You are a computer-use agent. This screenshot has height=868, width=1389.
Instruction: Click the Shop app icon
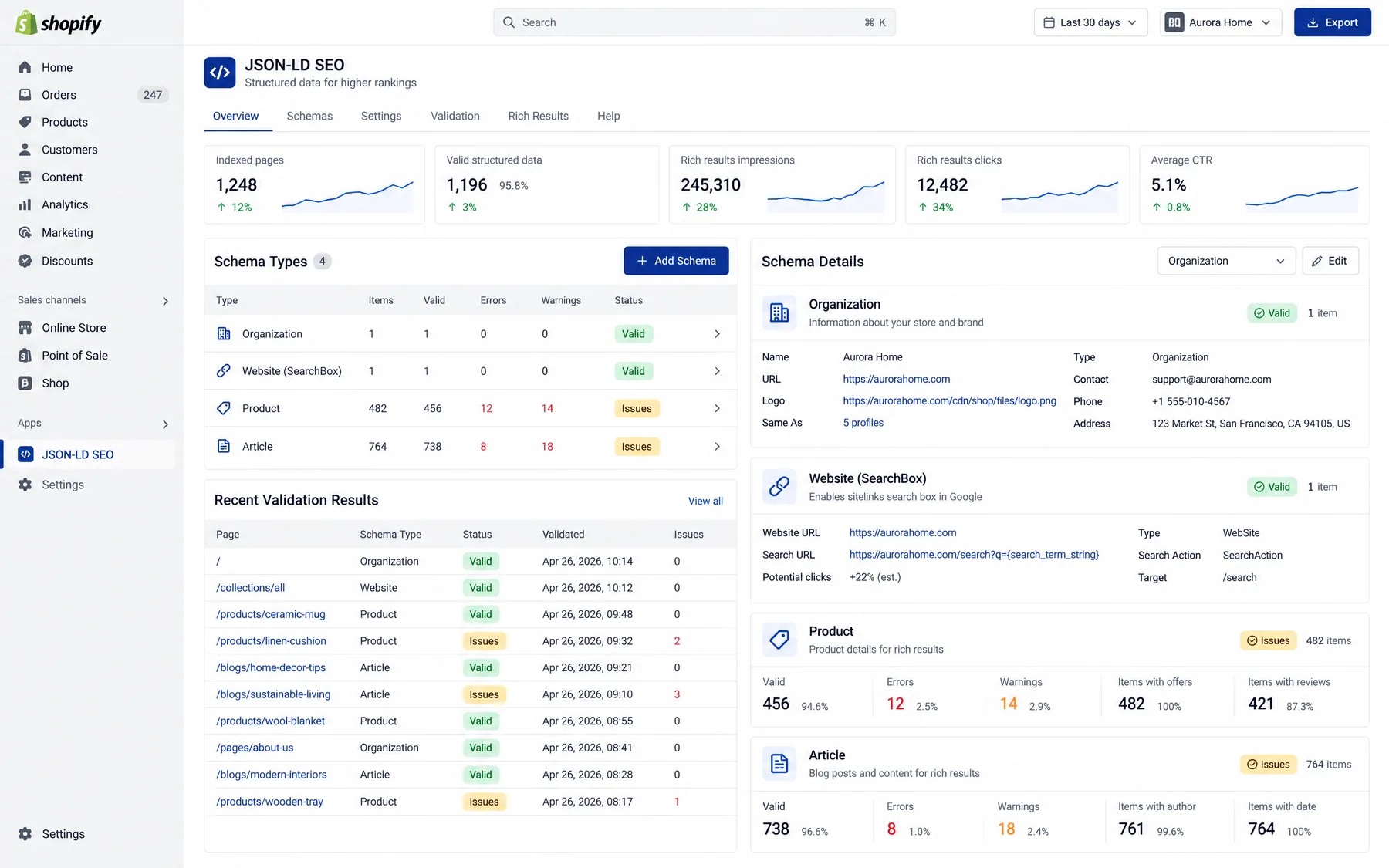25,383
